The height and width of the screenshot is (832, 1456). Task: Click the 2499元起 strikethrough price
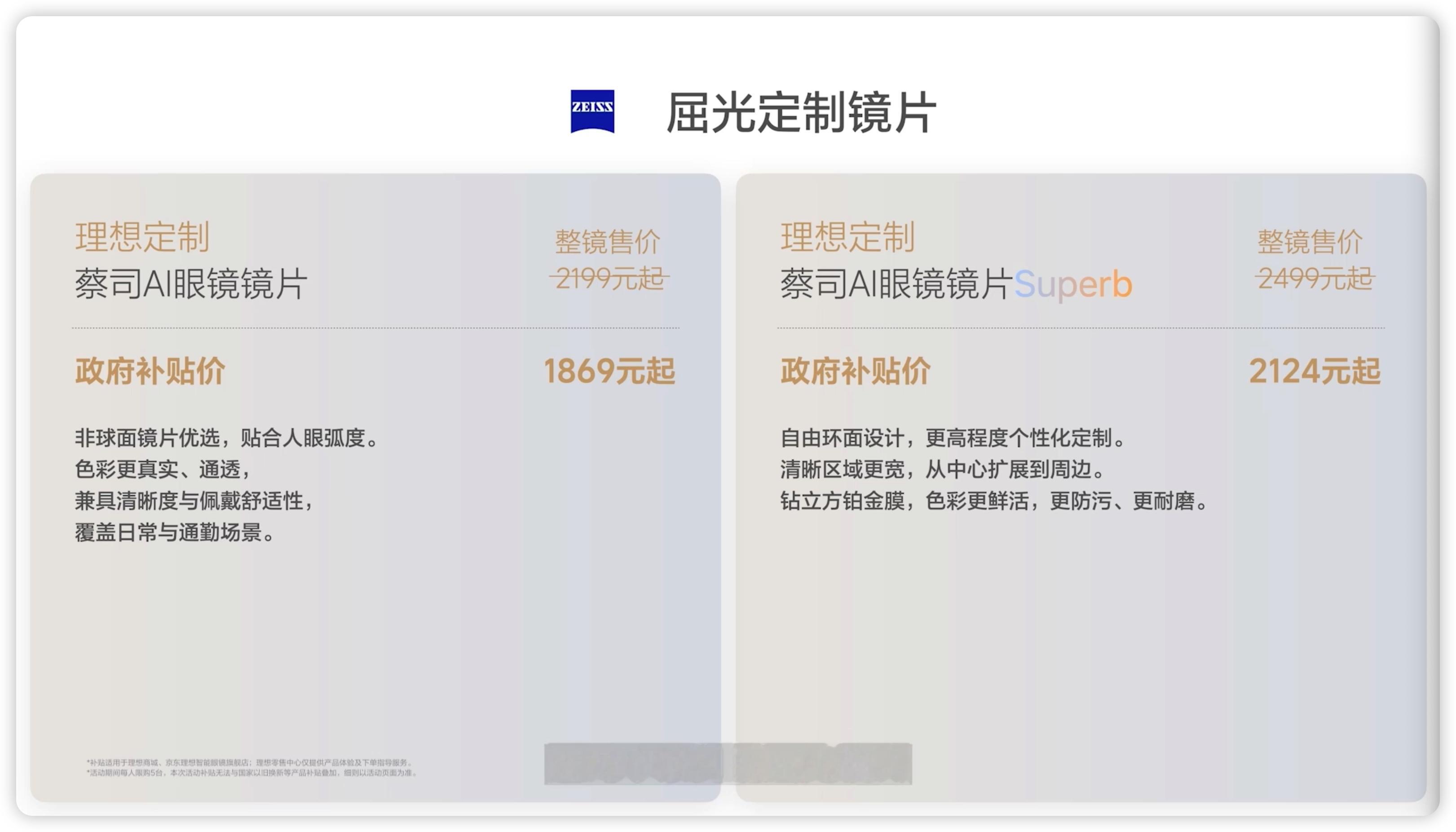(x=1315, y=279)
